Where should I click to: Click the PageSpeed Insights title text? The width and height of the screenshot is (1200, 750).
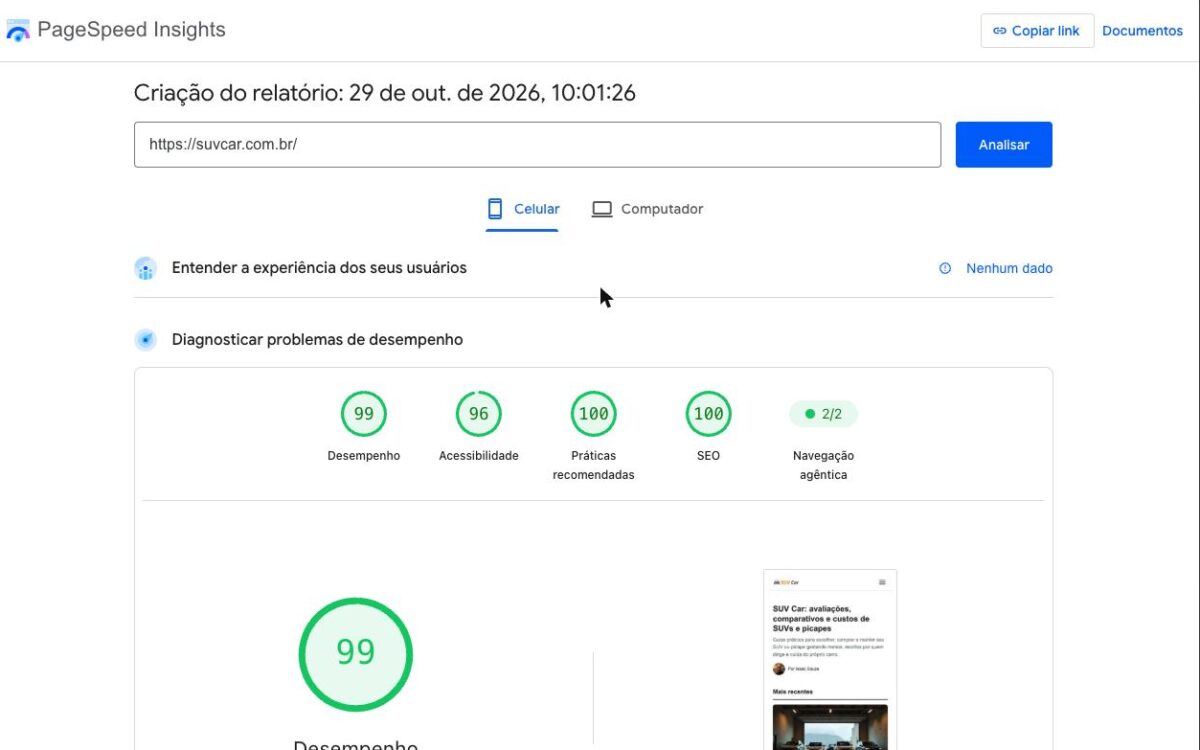tap(131, 30)
